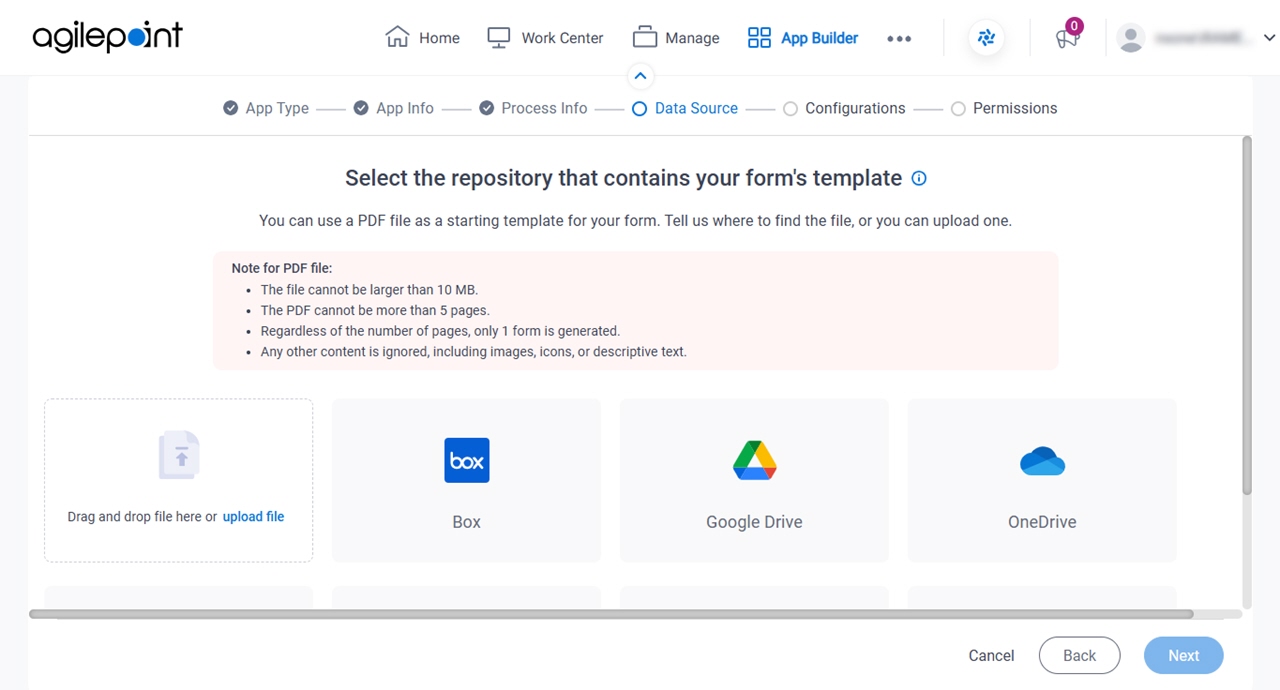Click text about only 1 form generated
The width and height of the screenshot is (1280, 690).
click(x=440, y=331)
